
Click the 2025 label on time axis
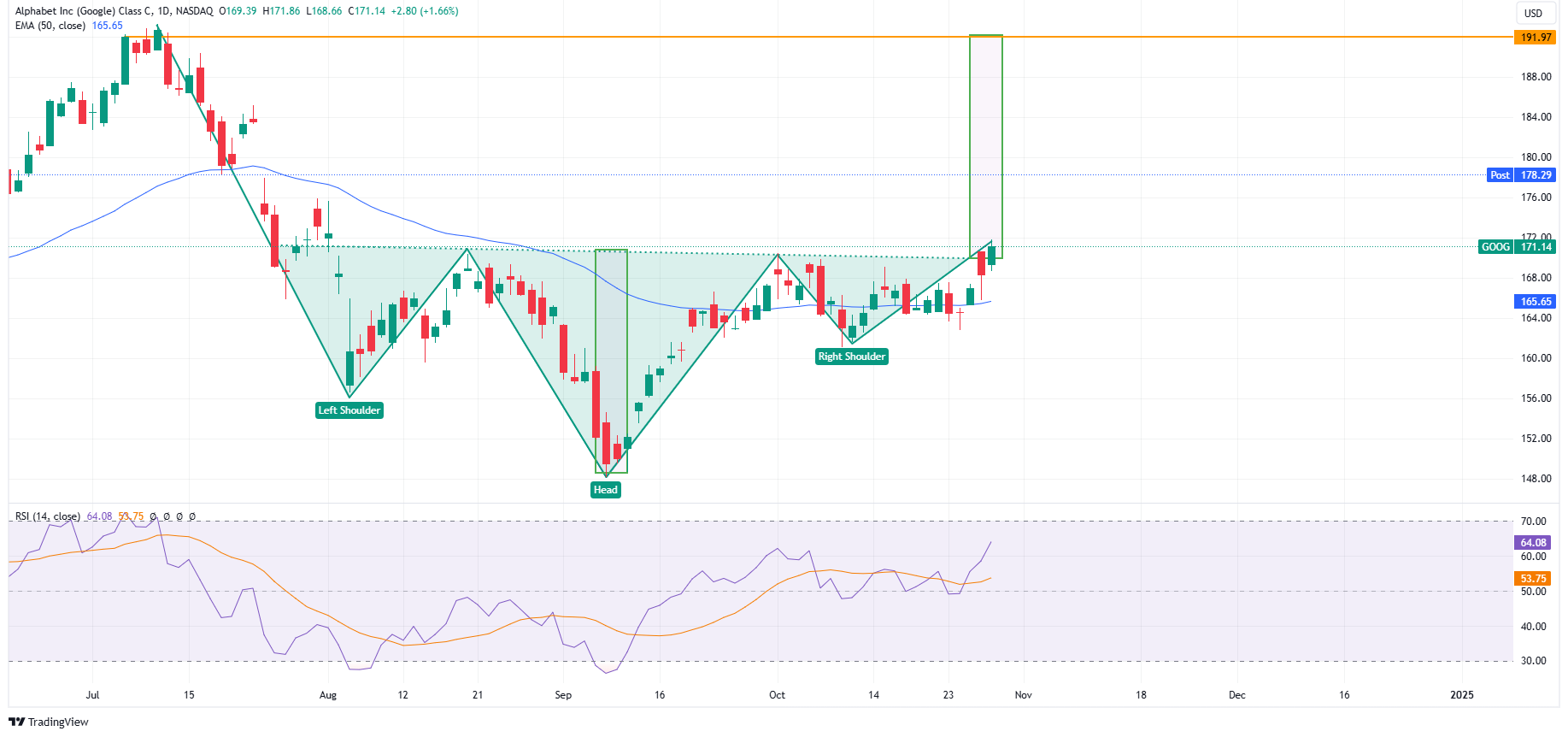click(x=1462, y=695)
